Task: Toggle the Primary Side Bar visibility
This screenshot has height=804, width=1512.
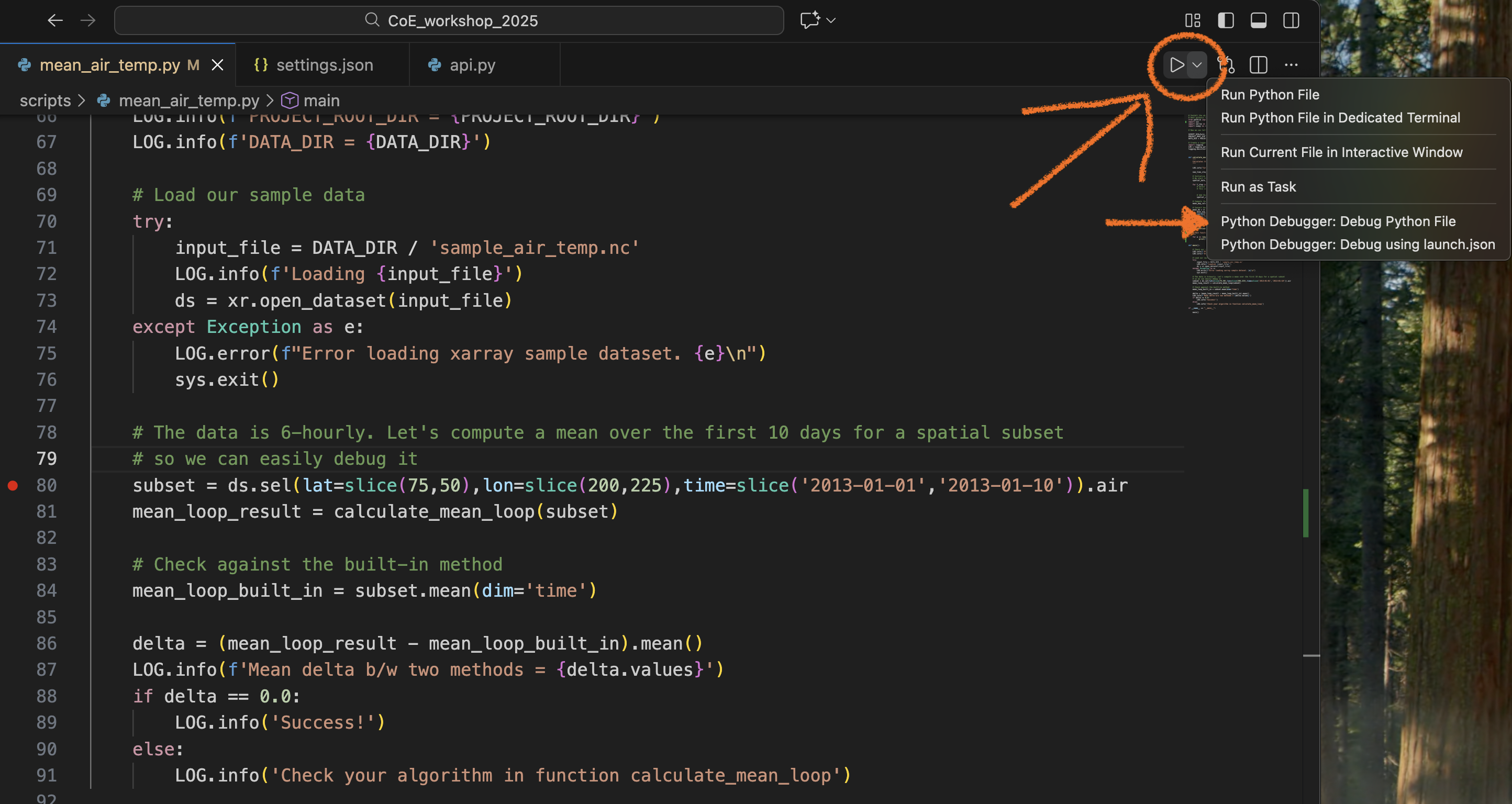Action: pos(1226,20)
